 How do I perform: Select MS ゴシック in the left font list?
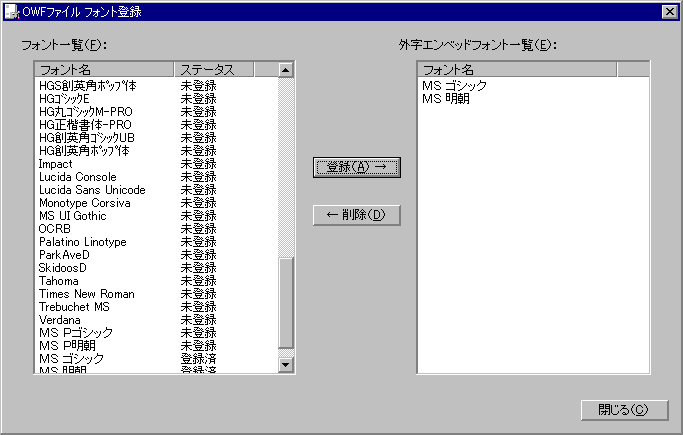point(71,359)
